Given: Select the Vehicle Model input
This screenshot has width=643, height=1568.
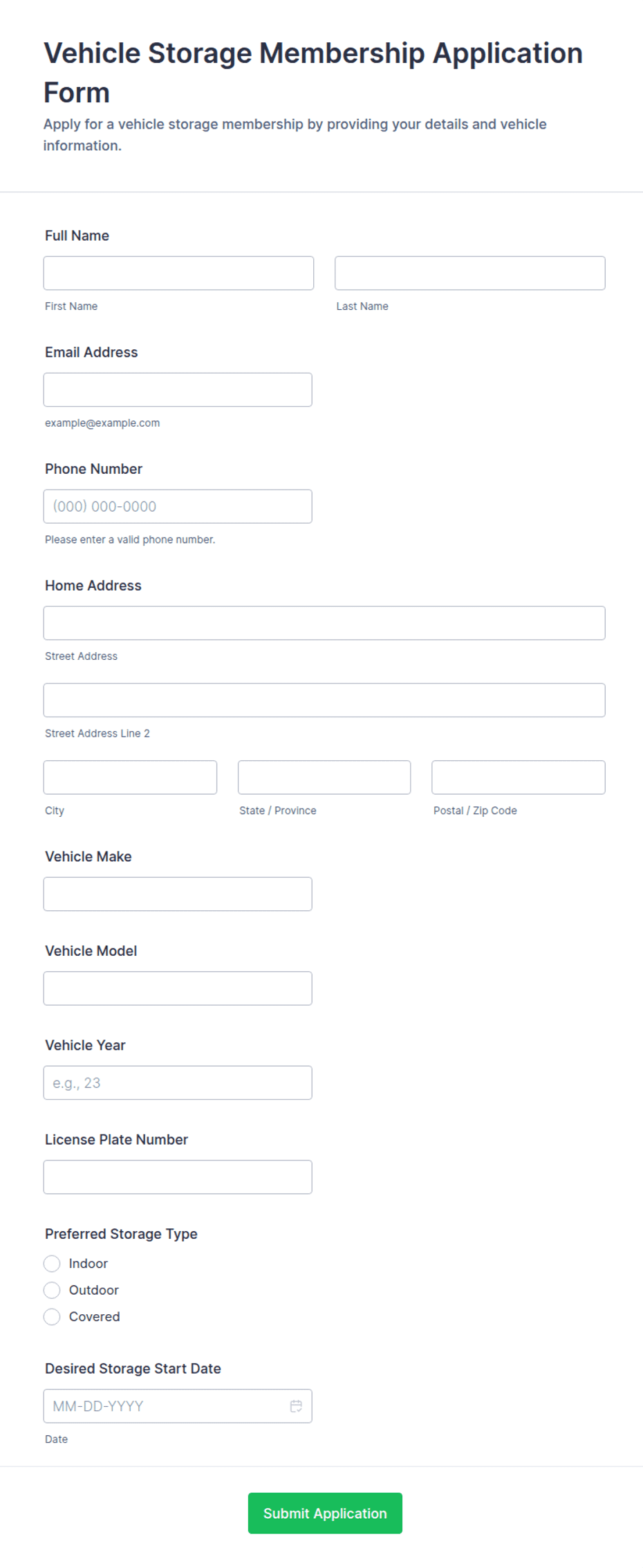Looking at the screenshot, I should coord(178,988).
